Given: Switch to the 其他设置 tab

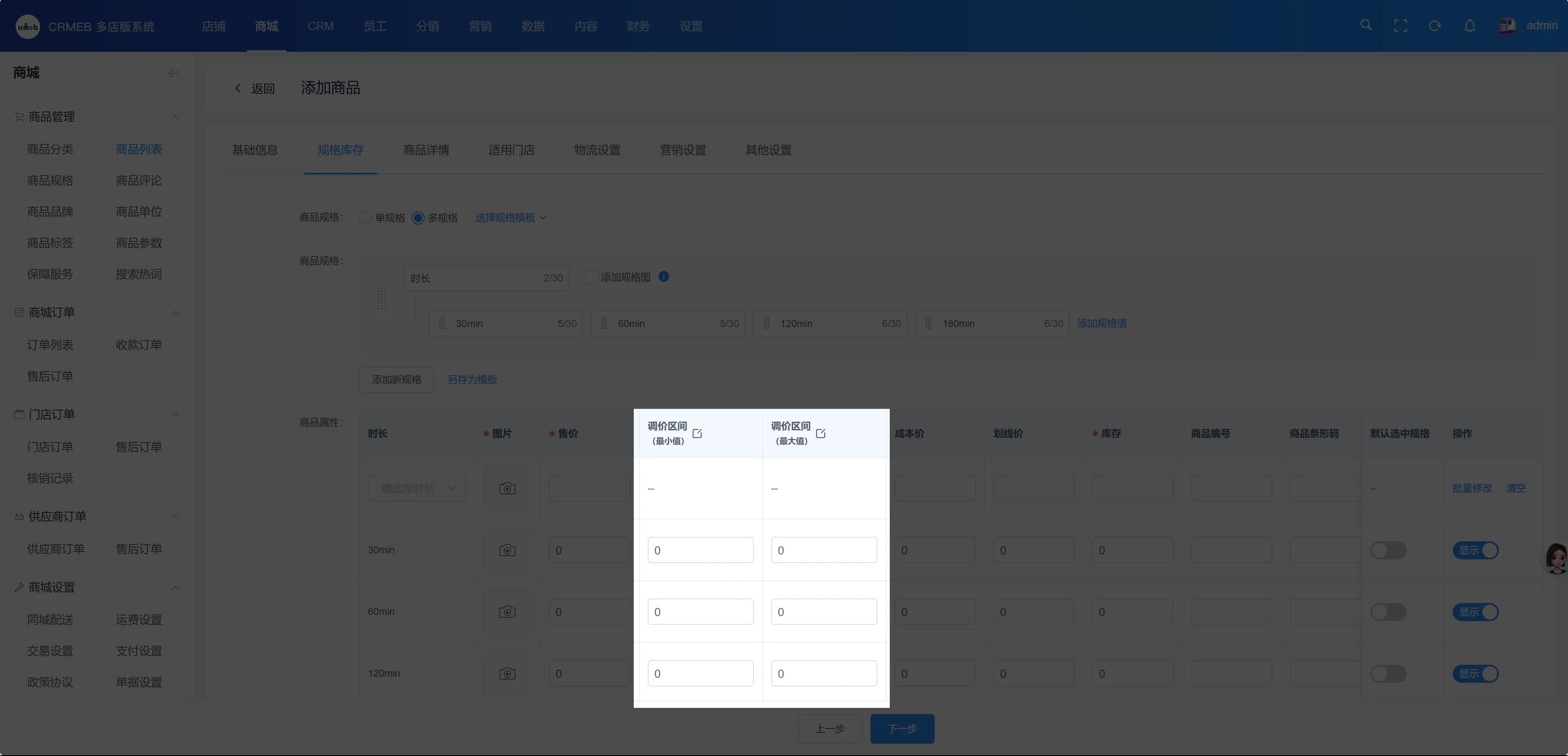Looking at the screenshot, I should click(768, 150).
